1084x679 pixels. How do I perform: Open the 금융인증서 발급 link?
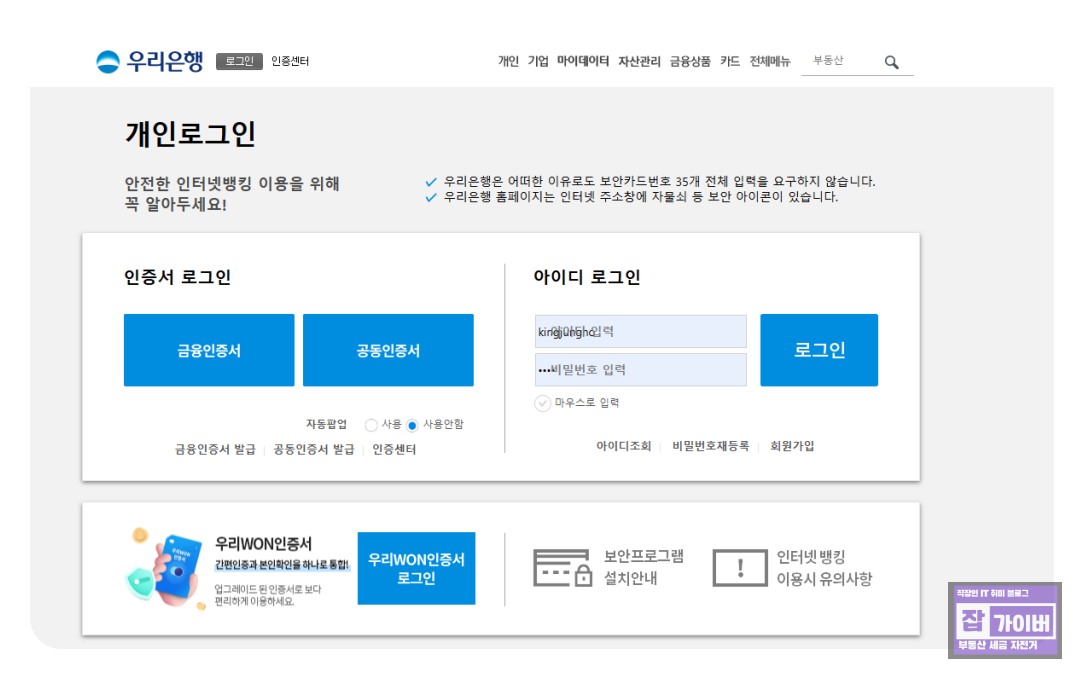[x=215, y=449]
